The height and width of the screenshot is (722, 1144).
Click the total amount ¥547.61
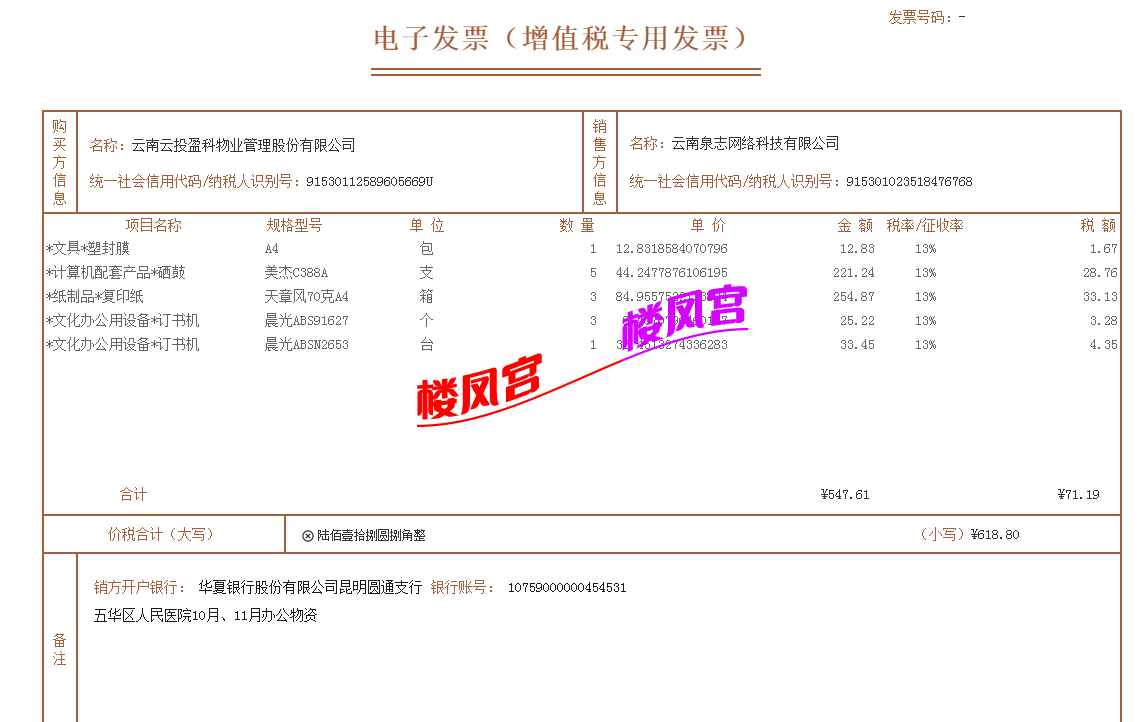pos(845,495)
